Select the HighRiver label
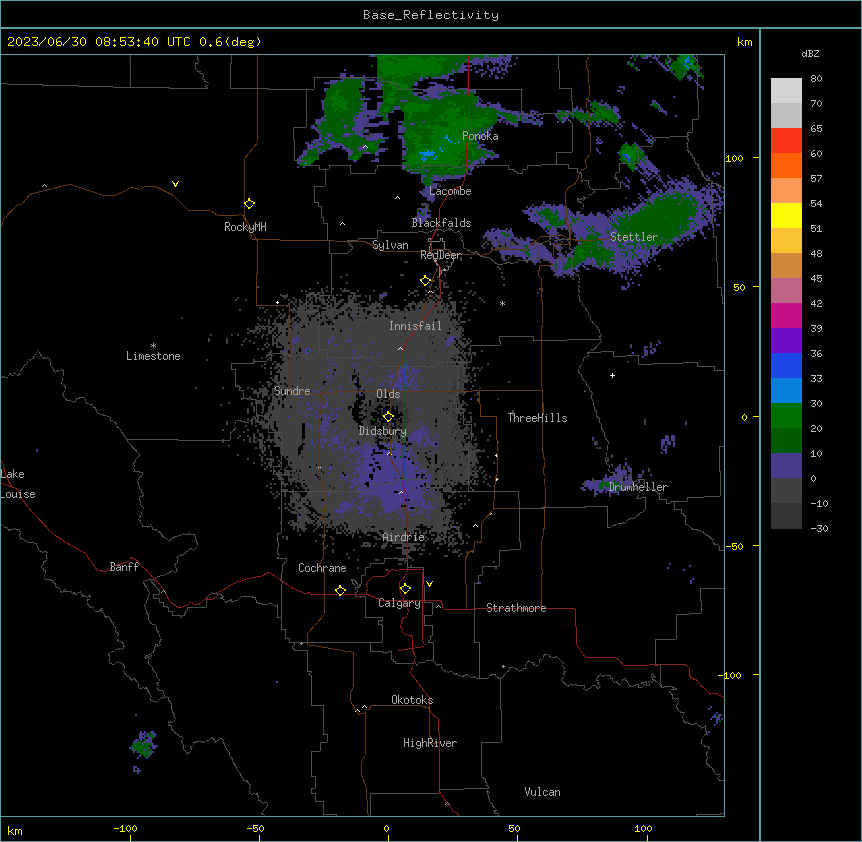The width and height of the screenshot is (862, 842). (x=430, y=743)
